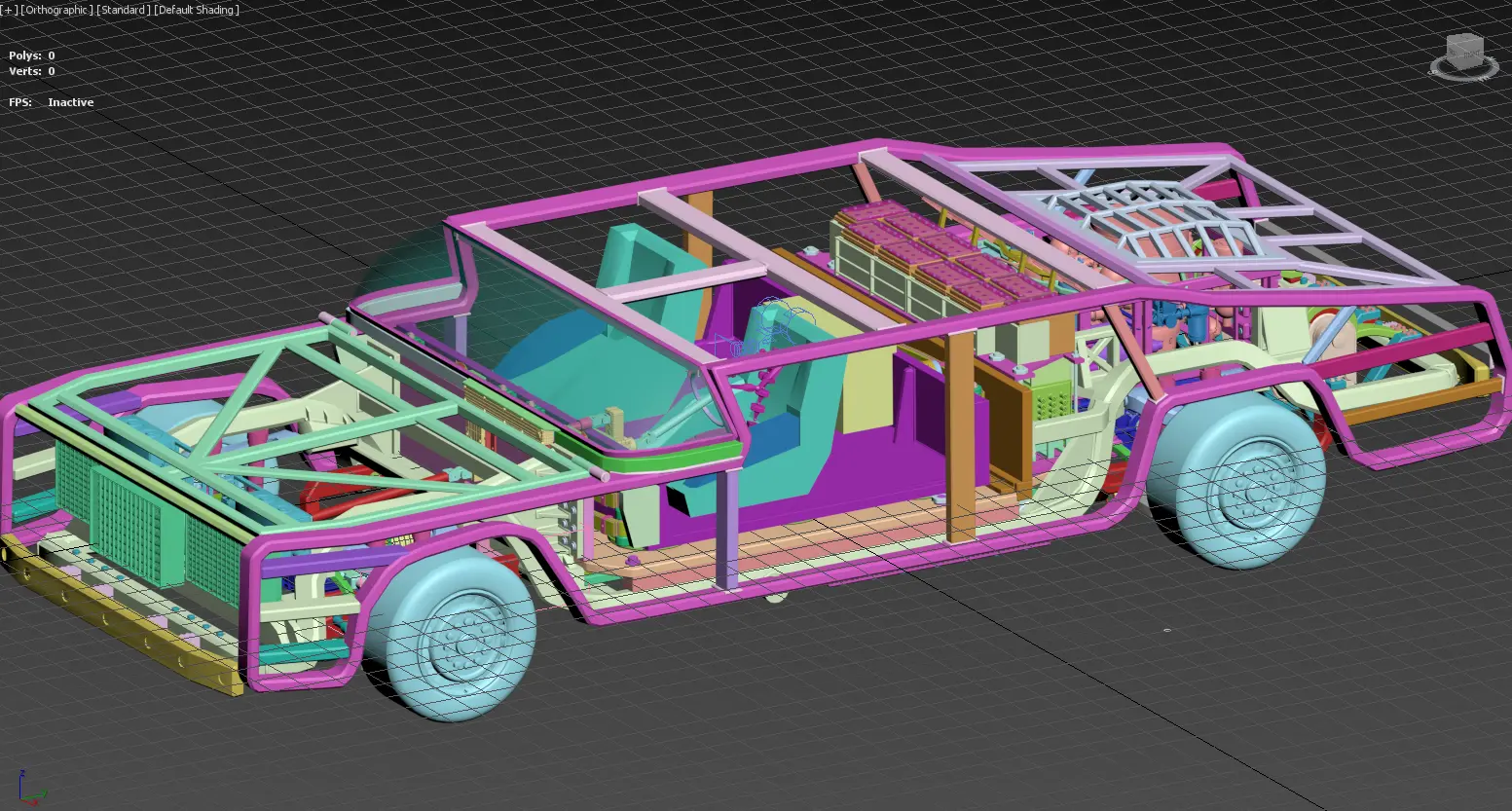Click the ViewCube compass ring
The image size is (1512, 811).
[x=1463, y=69]
